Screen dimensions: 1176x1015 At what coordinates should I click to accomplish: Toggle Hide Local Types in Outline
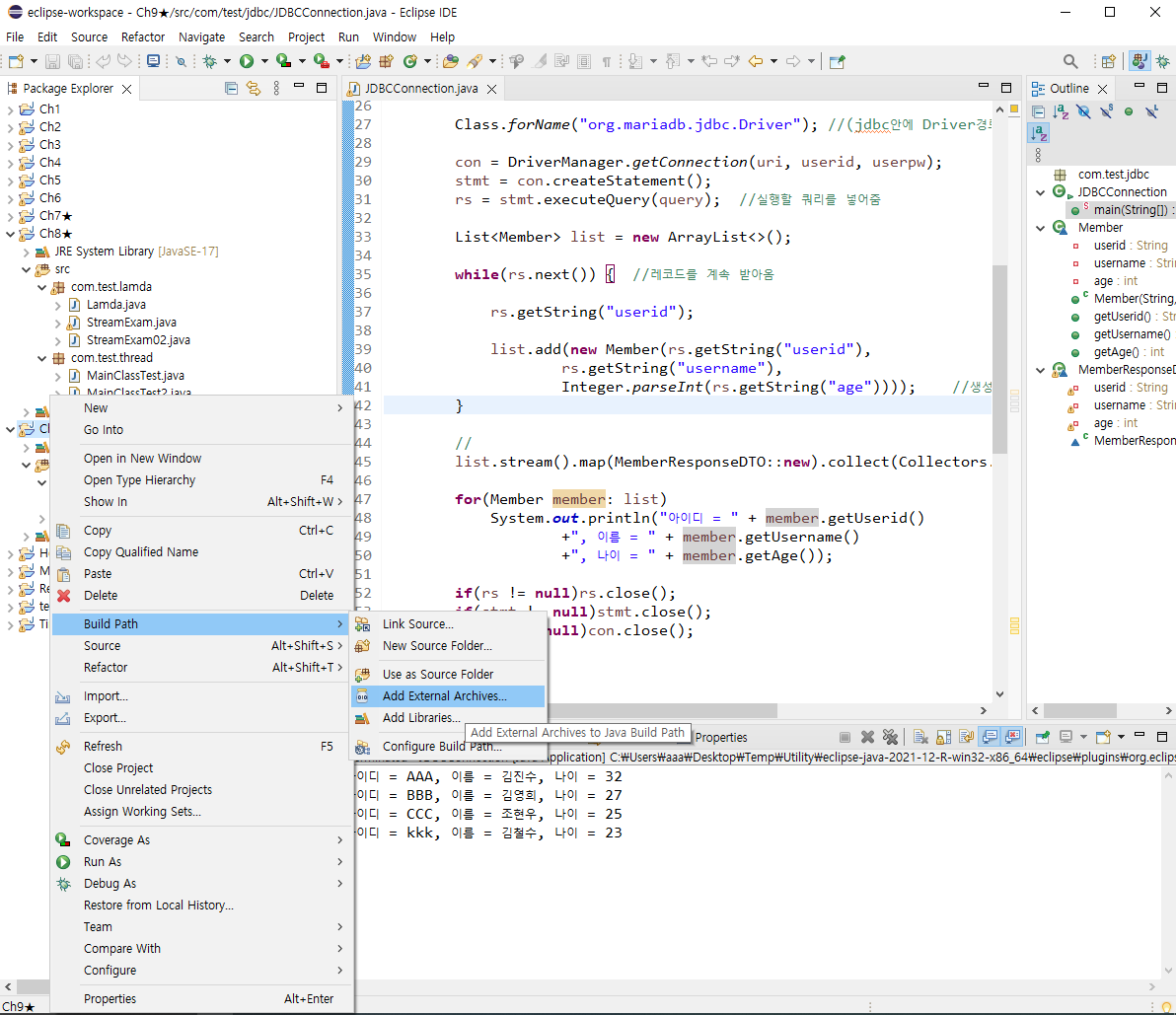coord(1152,112)
